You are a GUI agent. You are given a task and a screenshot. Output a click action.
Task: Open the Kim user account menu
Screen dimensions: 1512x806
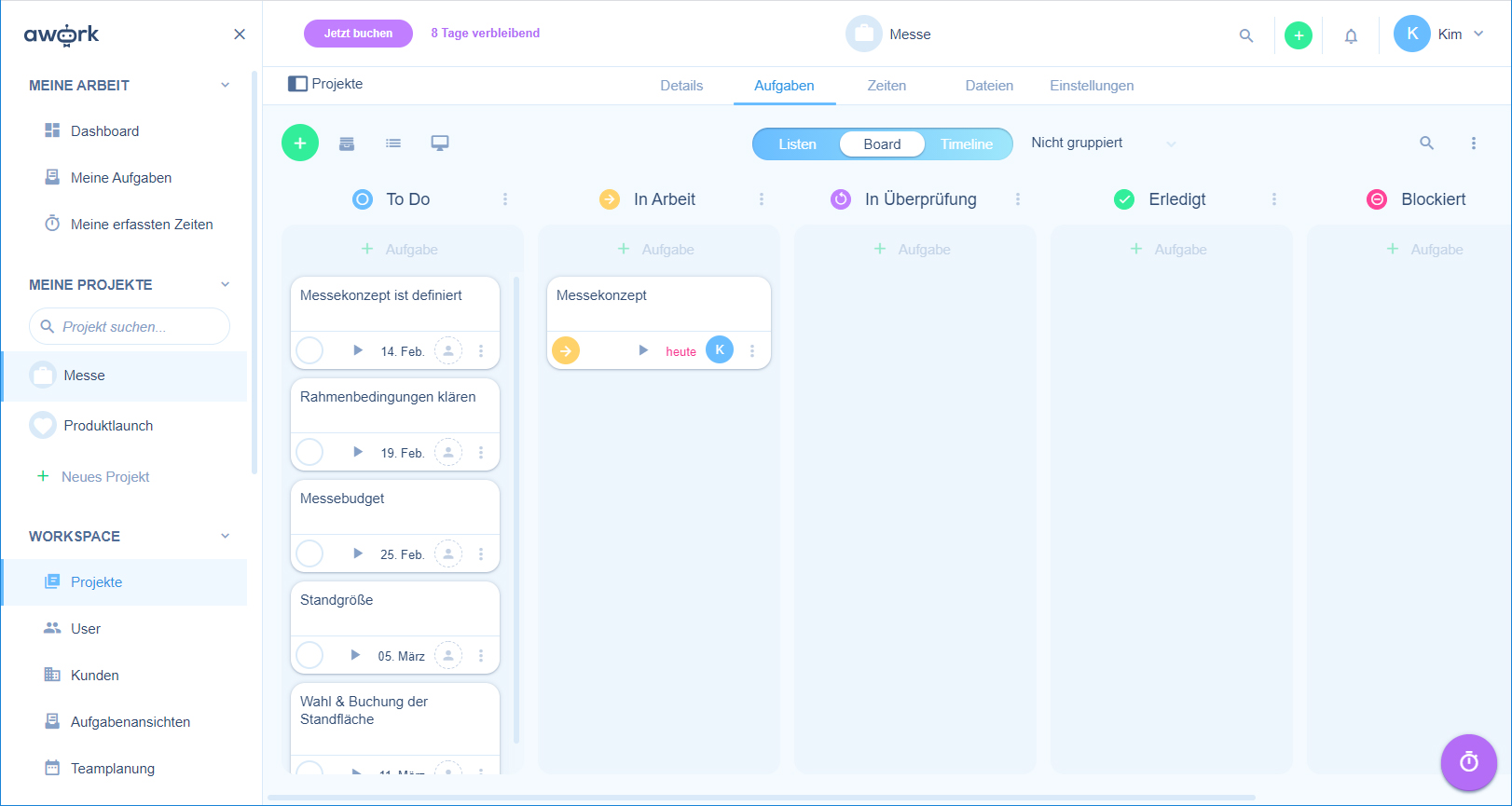pyautogui.click(x=1439, y=34)
